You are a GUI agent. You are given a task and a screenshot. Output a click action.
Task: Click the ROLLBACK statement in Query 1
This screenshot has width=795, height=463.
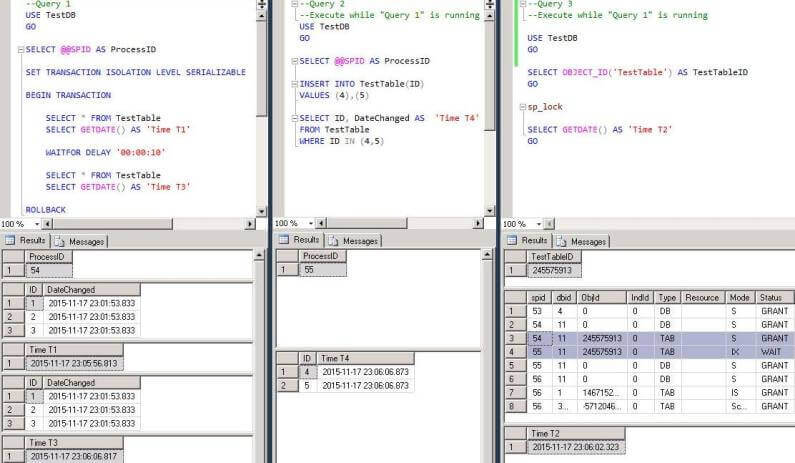[x=46, y=210]
